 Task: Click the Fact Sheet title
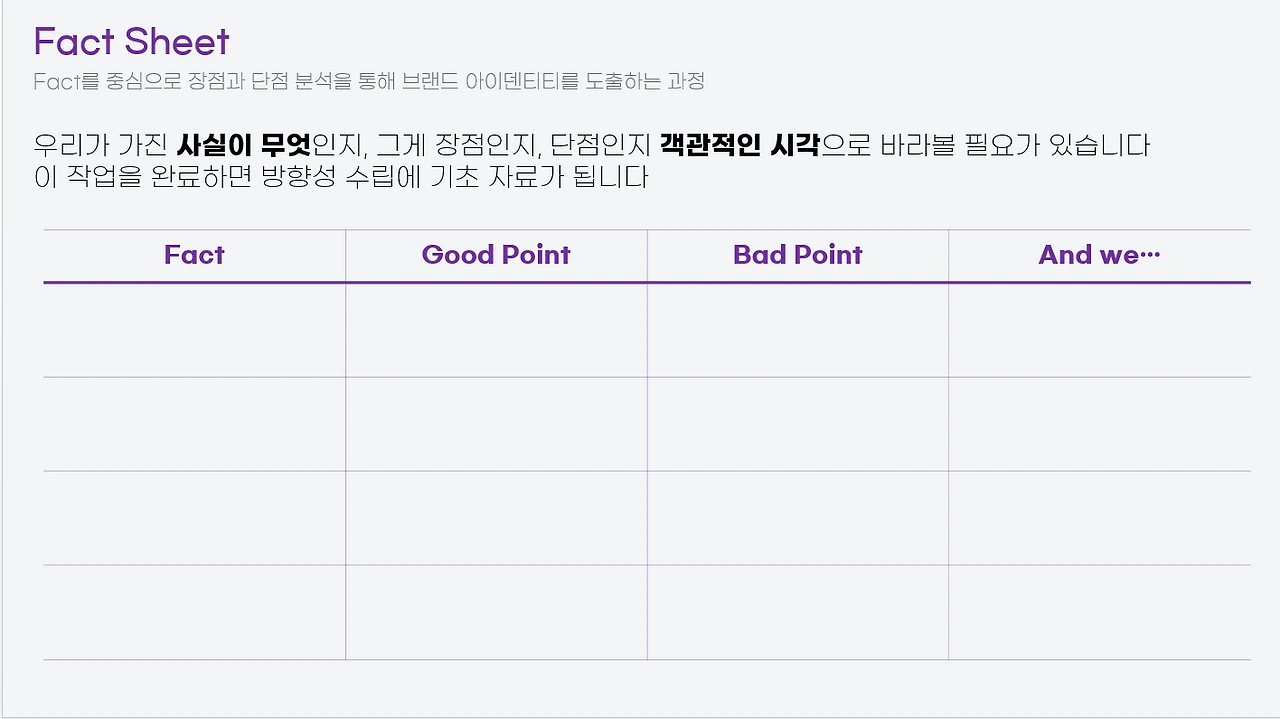131,42
